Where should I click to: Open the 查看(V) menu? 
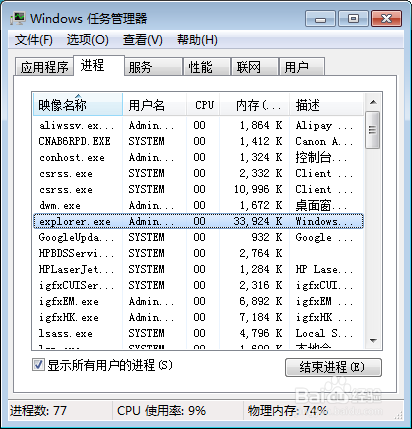click(143, 40)
